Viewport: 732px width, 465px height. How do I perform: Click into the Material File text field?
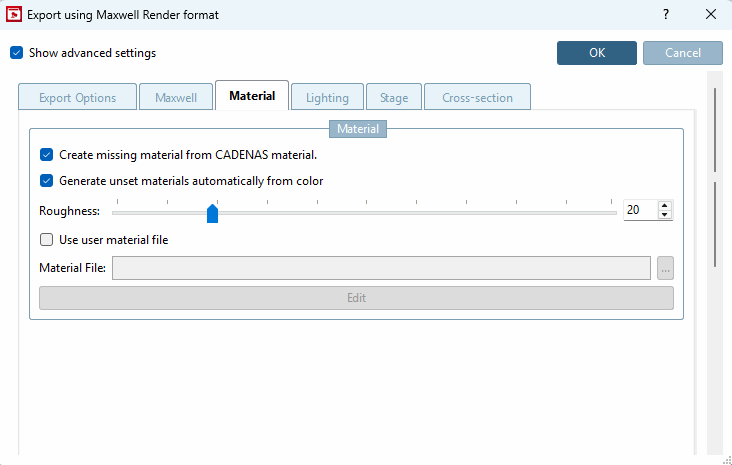click(381, 268)
